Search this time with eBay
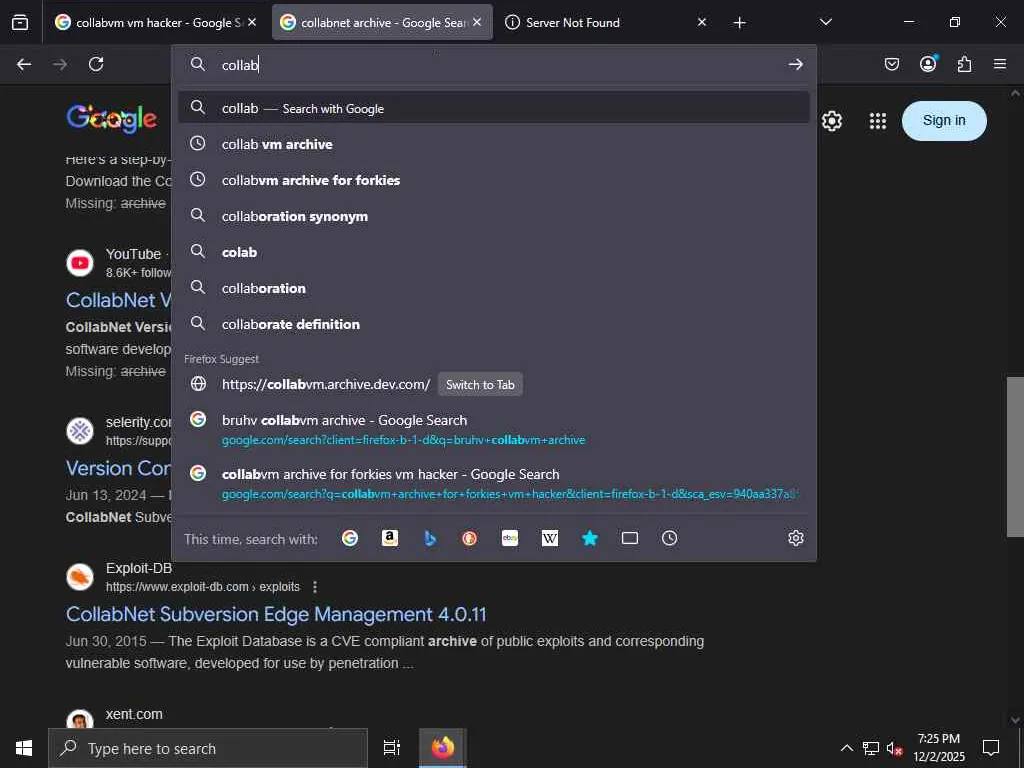This screenshot has height=768, width=1024. coord(510,538)
